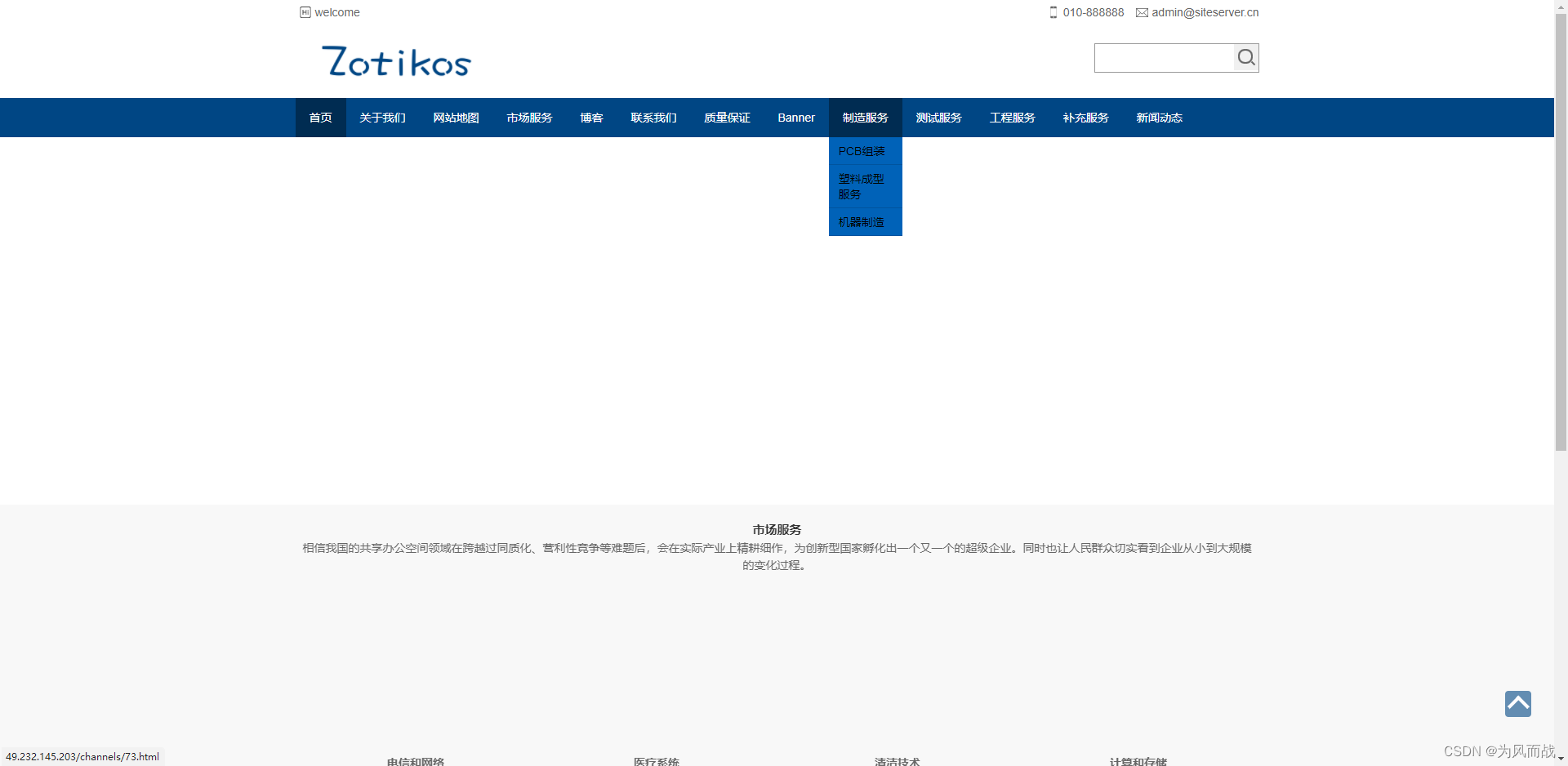Screen dimensions: 1568x766
Task: Click the welcome icon at top left
Action: click(x=305, y=12)
